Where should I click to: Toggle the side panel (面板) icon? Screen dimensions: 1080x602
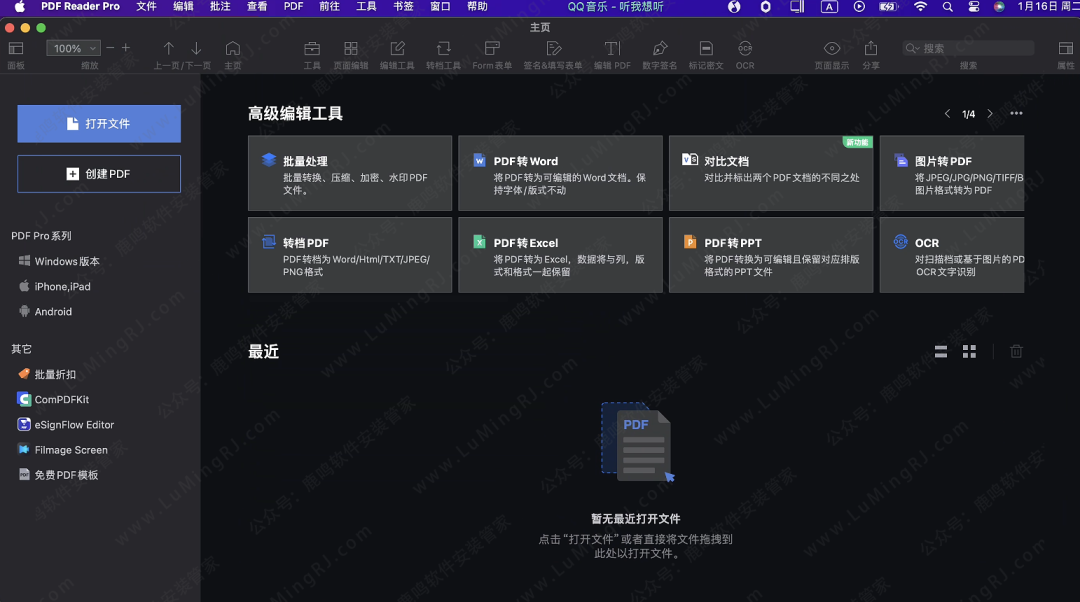tap(16, 48)
